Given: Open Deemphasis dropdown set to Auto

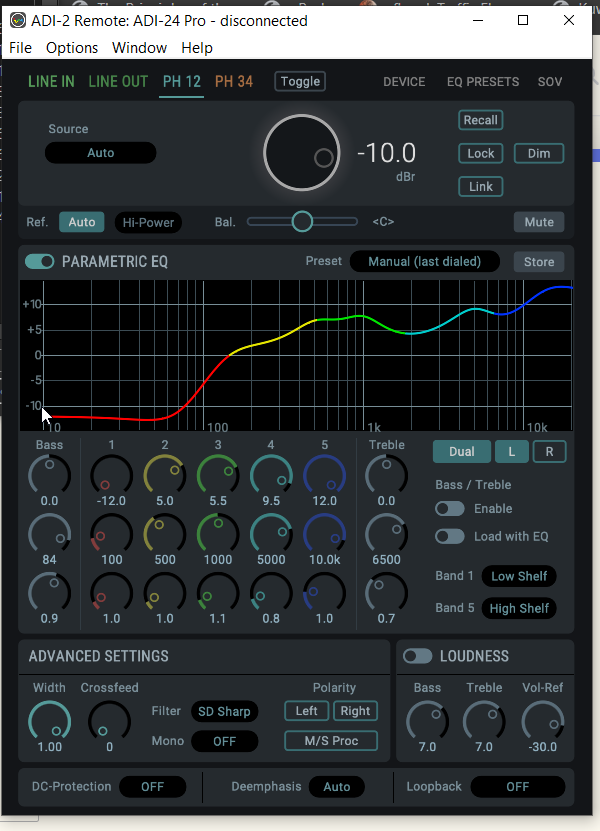Looking at the screenshot, I should click(x=337, y=786).
